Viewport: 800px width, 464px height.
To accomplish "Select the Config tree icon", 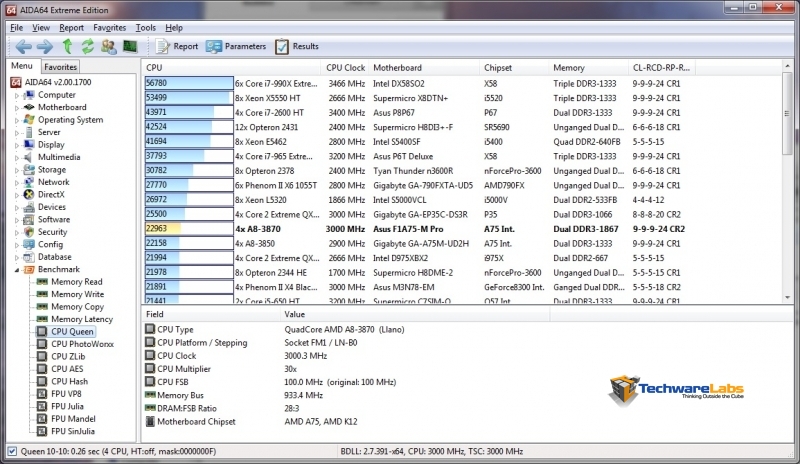I will [29, 245].
